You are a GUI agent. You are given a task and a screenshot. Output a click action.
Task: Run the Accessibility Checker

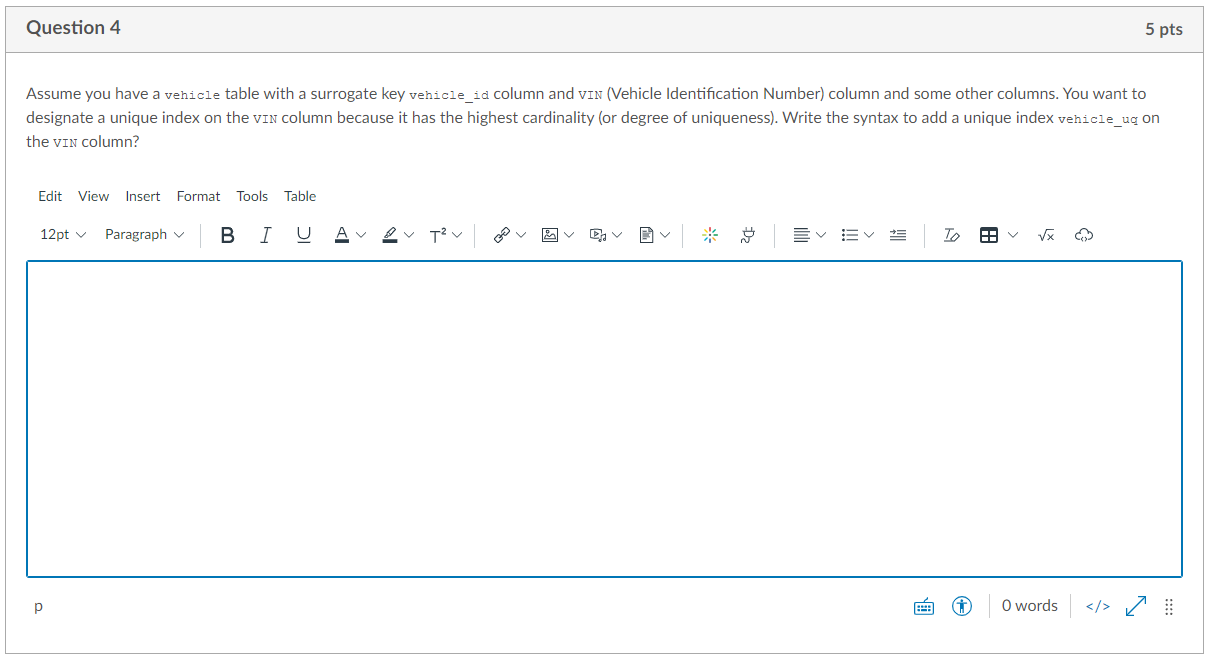961,606
